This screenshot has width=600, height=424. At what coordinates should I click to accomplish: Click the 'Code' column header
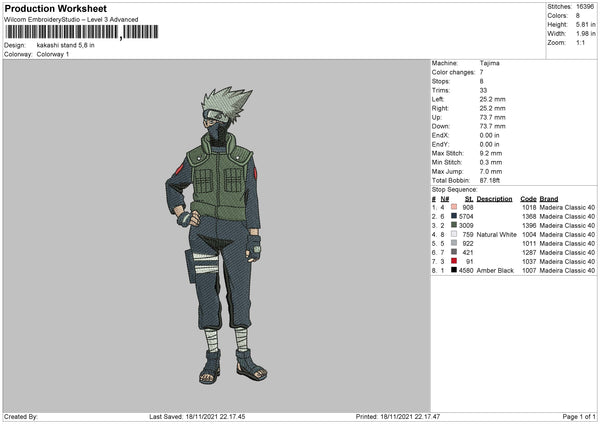(528, 199)
